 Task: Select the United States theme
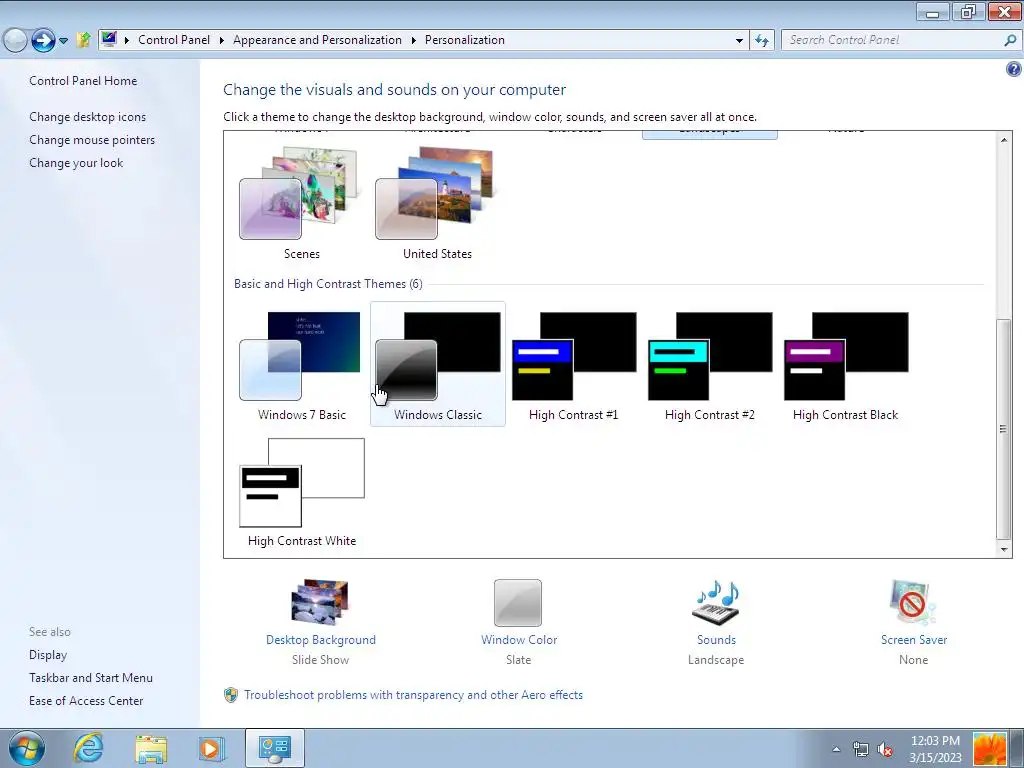[x=437, y=193]
